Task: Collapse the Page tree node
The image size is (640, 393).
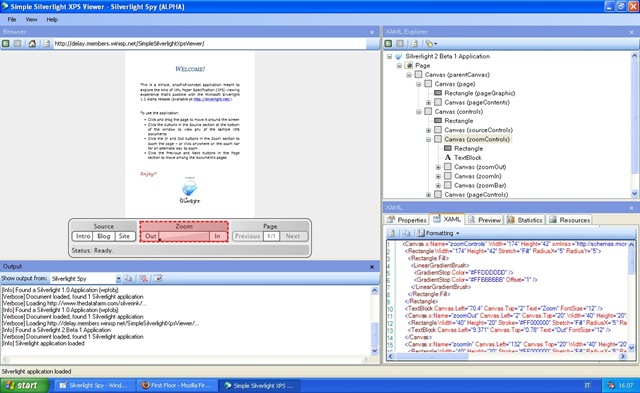Action: click(x=399, y=65)
